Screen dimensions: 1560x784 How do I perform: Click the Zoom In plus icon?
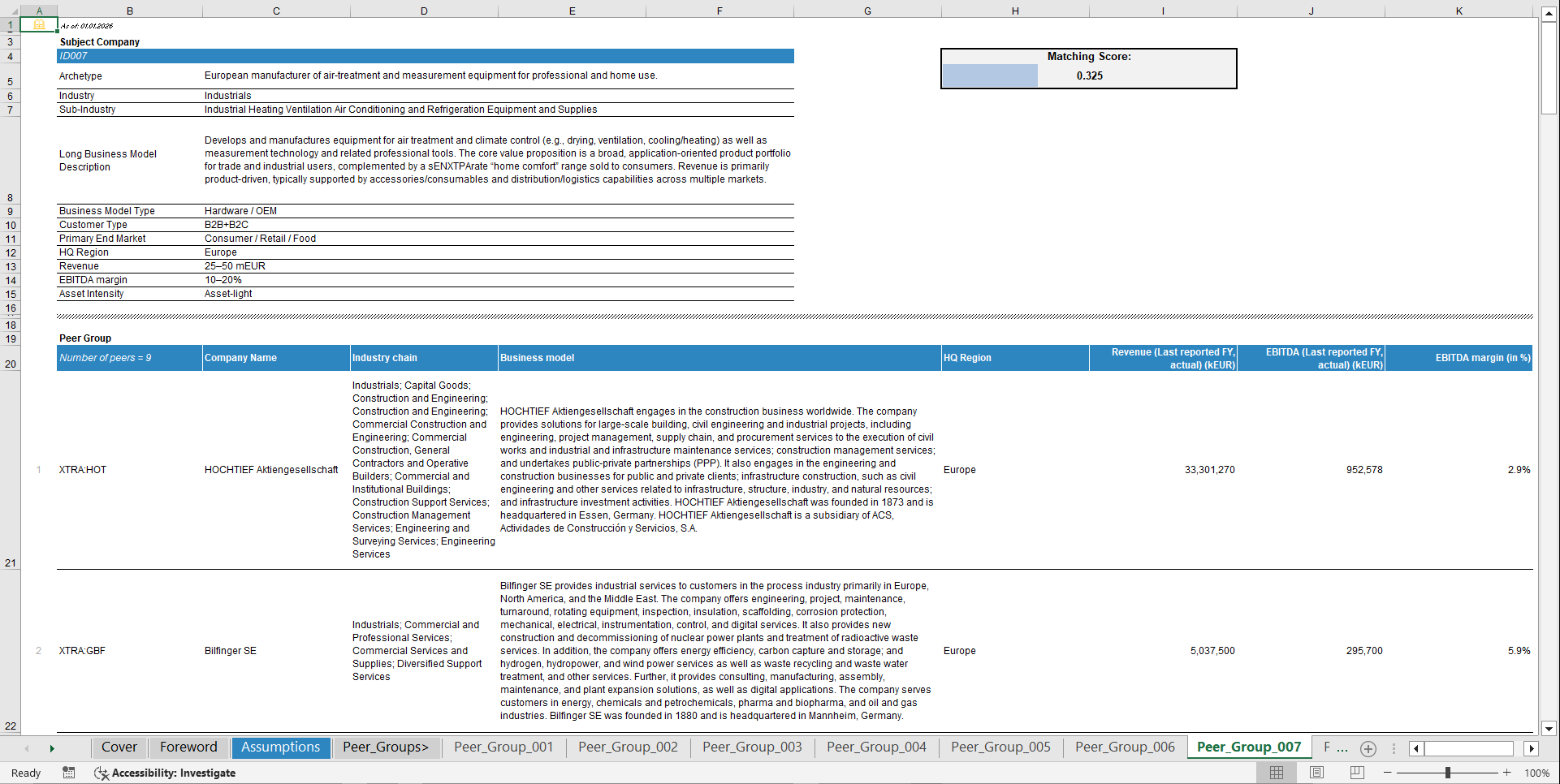[x=1506, y=773]
